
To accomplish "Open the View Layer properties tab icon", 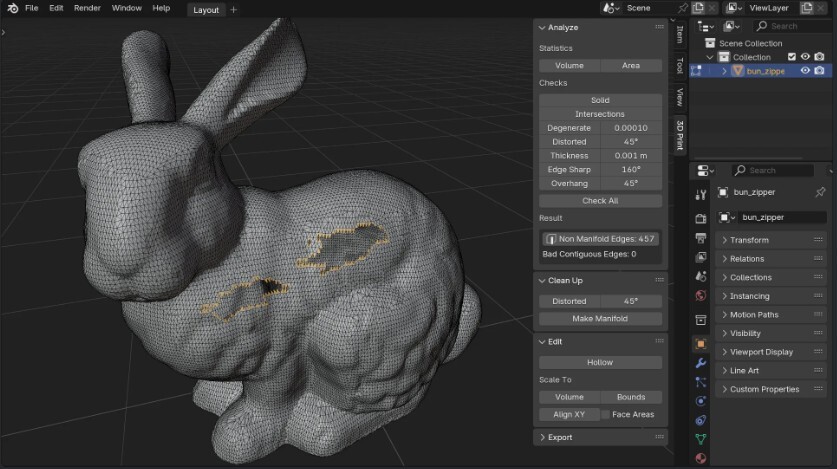I will 701,257.
